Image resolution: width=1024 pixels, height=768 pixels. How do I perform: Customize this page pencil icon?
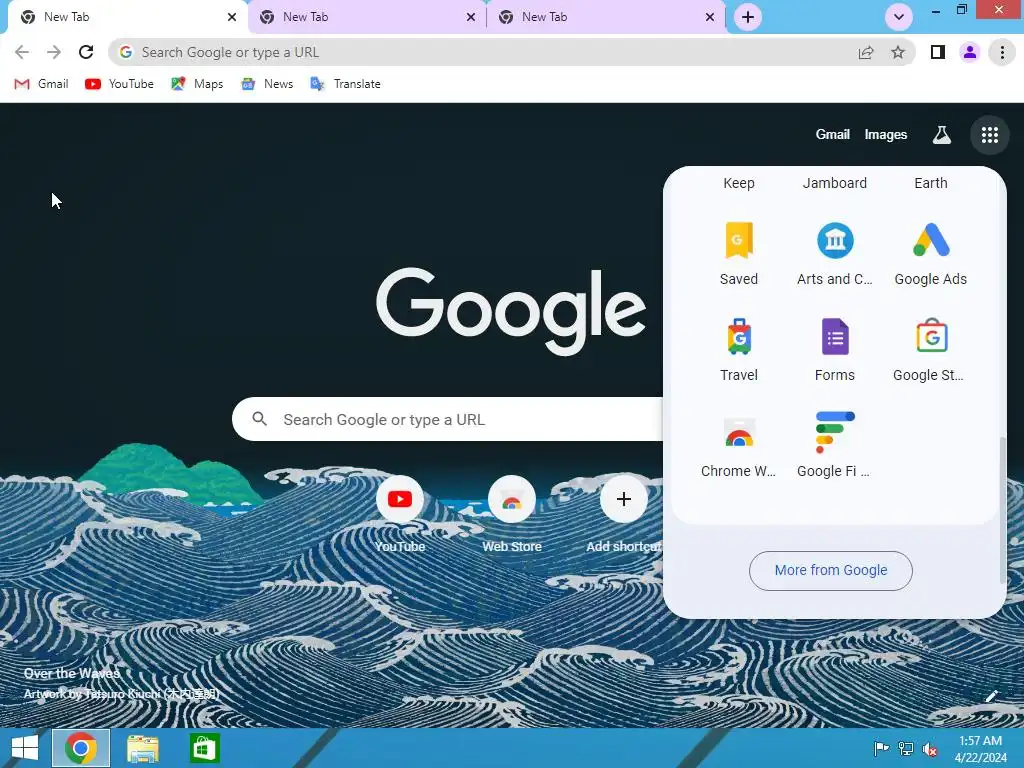point(991,696)
